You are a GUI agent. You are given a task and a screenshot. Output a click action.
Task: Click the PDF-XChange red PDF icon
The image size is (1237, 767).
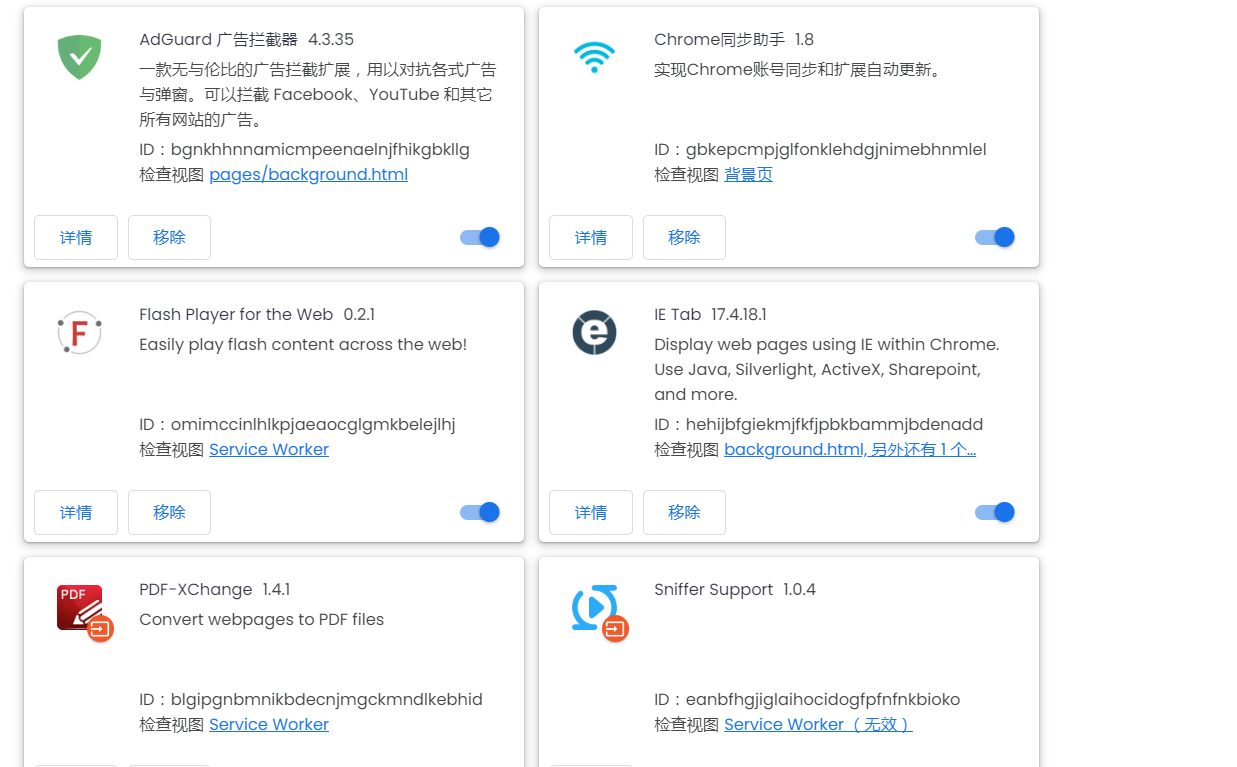pyautogui.click(x=80, y=607)
